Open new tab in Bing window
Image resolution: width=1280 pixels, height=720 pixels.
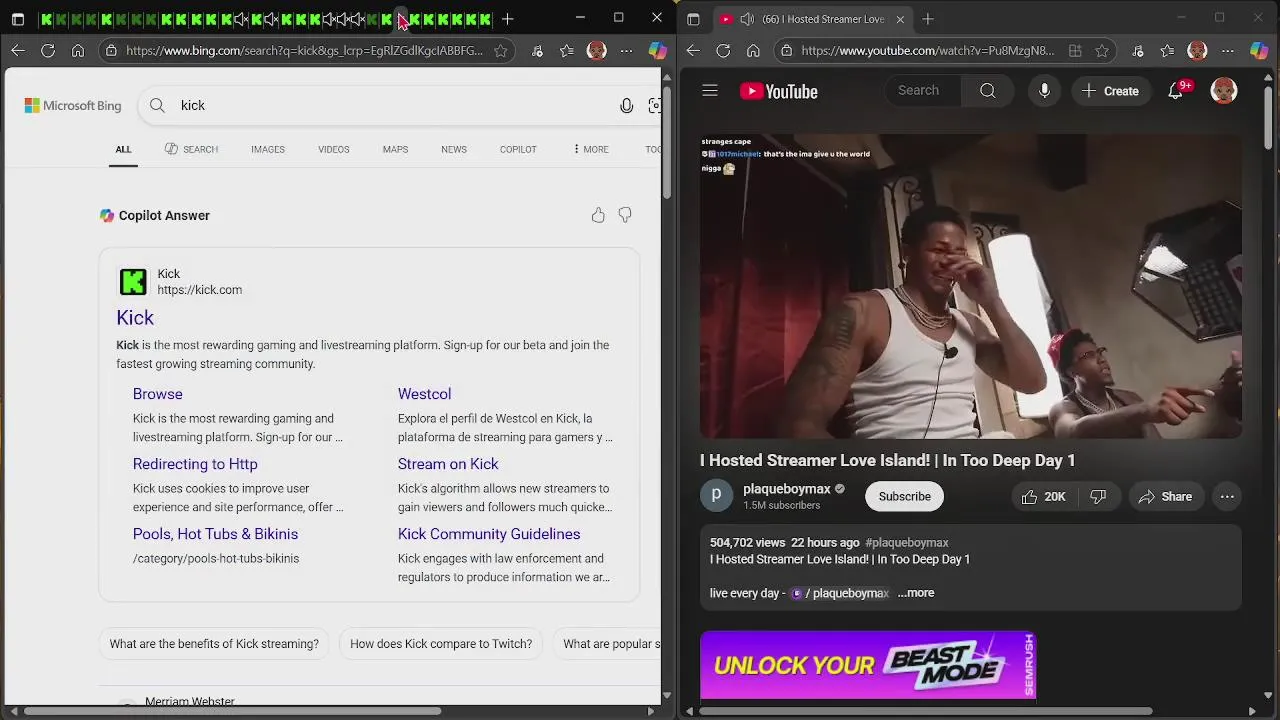coord(508,19)
